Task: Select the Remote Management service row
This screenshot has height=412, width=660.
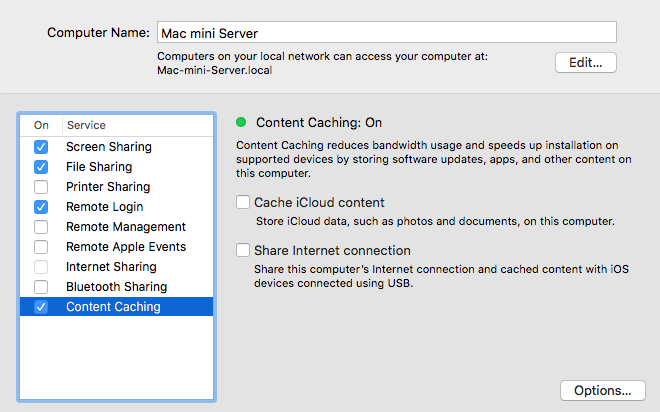Action: tap(117, 227)
